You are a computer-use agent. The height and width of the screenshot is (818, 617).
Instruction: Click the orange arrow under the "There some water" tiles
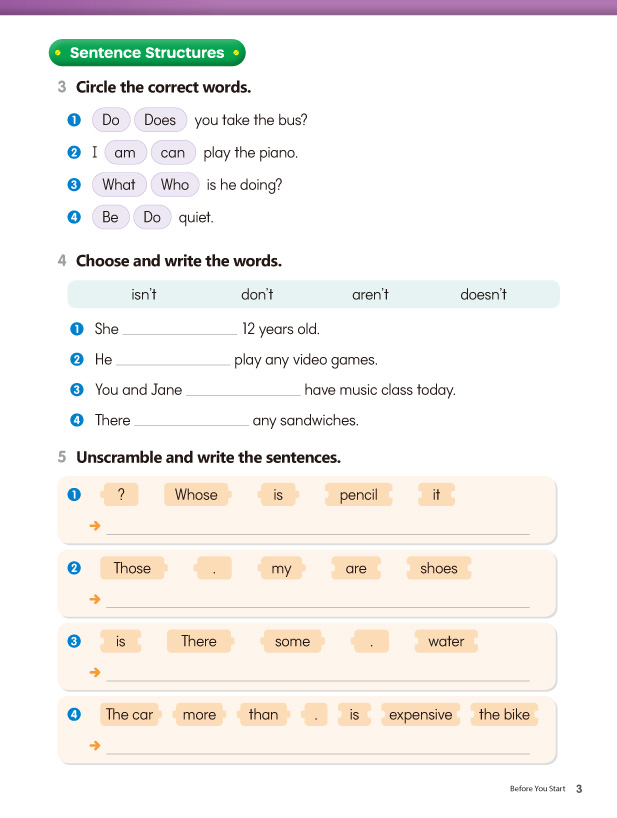click(x=95, y=672)
